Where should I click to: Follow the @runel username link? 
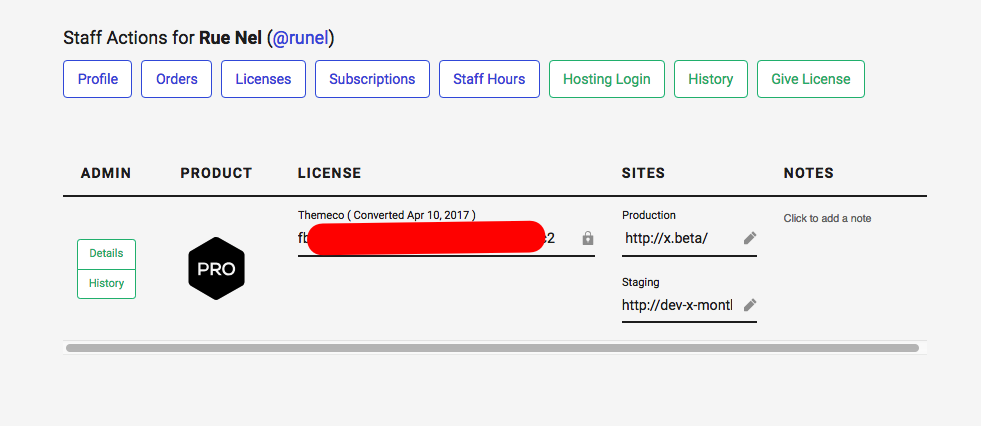[300, 38]
